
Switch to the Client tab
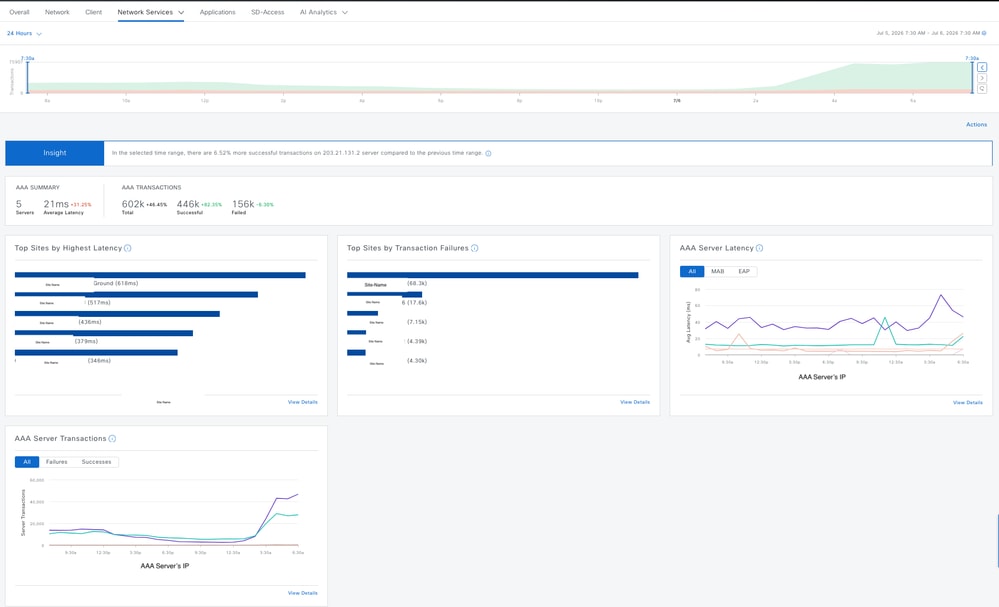pos(94,12)
